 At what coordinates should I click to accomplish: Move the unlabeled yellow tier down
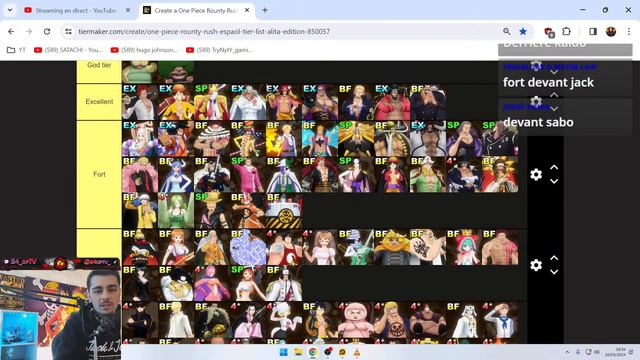coord(554,272)
